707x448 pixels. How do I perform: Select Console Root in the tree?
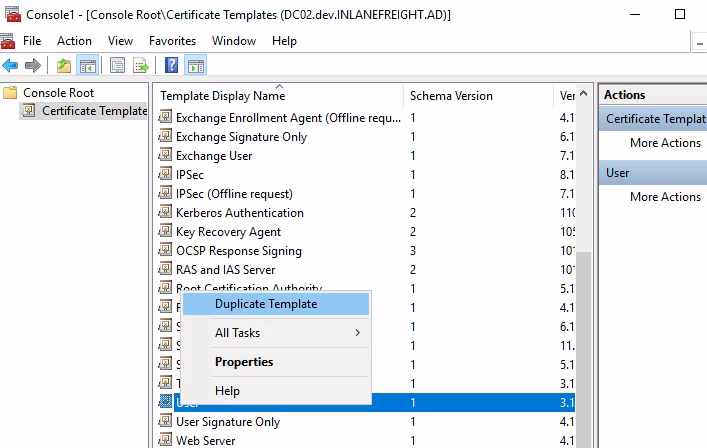58,92
